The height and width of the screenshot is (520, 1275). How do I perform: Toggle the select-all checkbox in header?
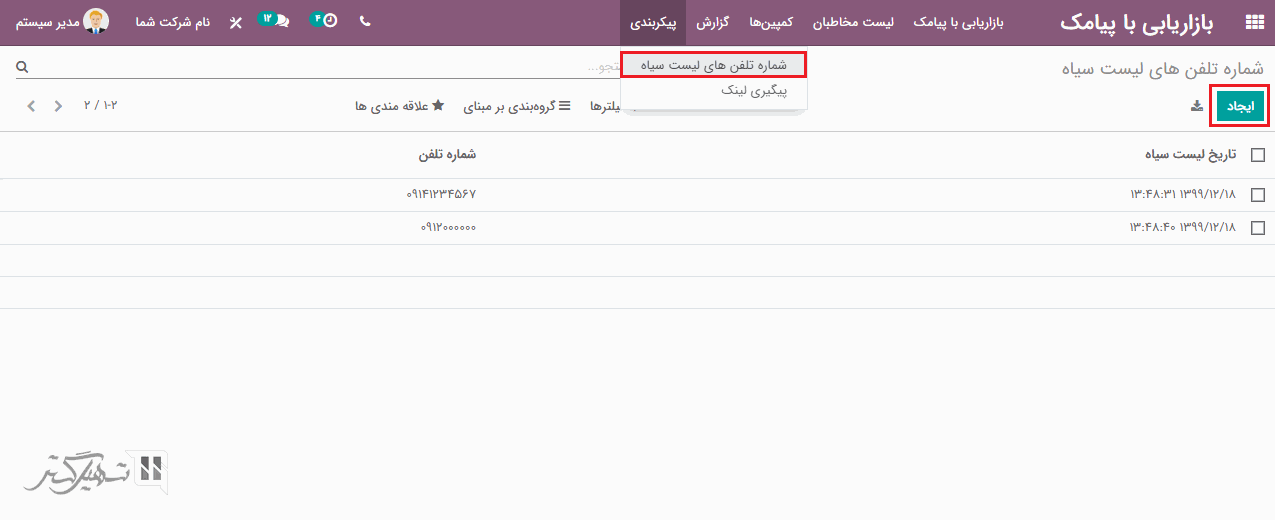(1258, 155)
